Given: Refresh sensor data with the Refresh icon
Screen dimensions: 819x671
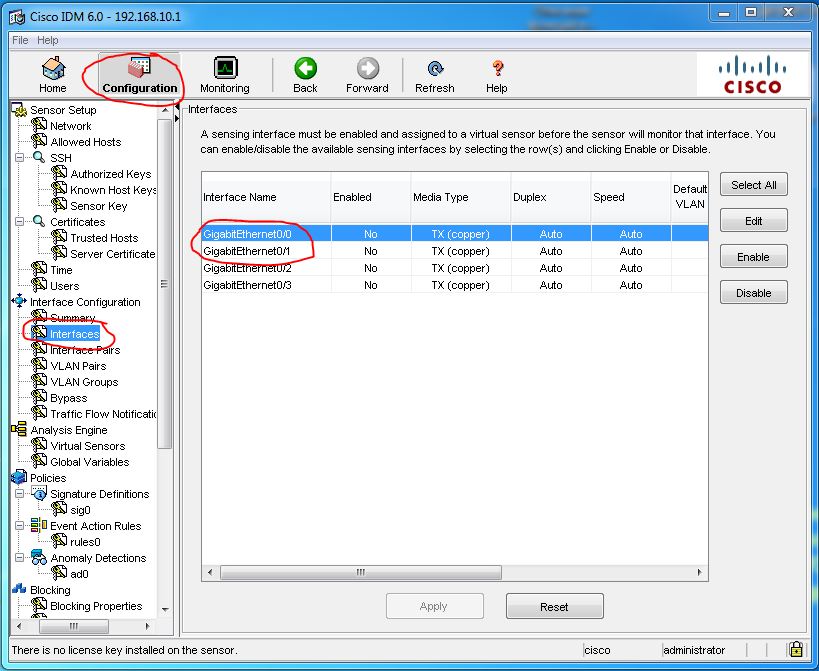Looking at the screenshot, I should [435, 72].
